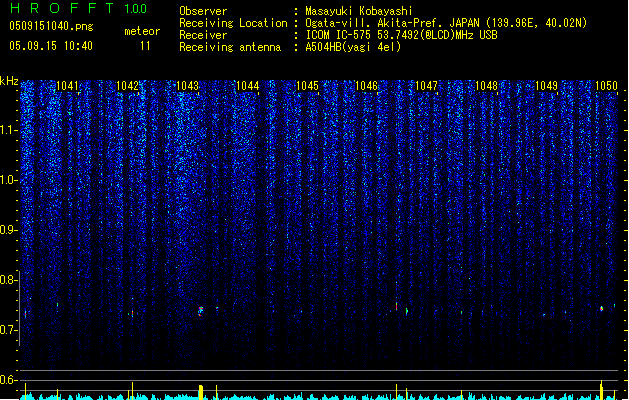
Task: Click the 1049 time marker
Action: (x=546, y=86)
